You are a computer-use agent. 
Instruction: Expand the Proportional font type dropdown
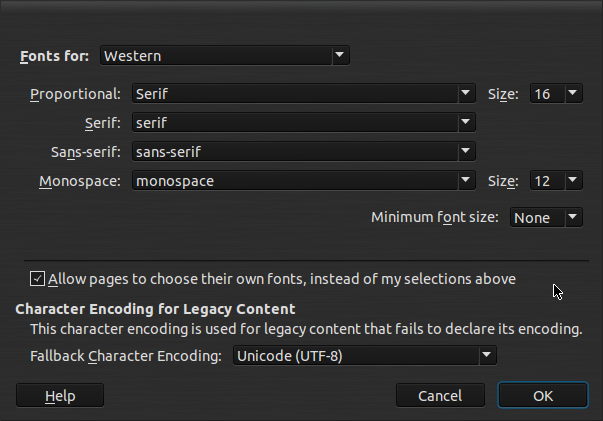(x=303, y=95)
